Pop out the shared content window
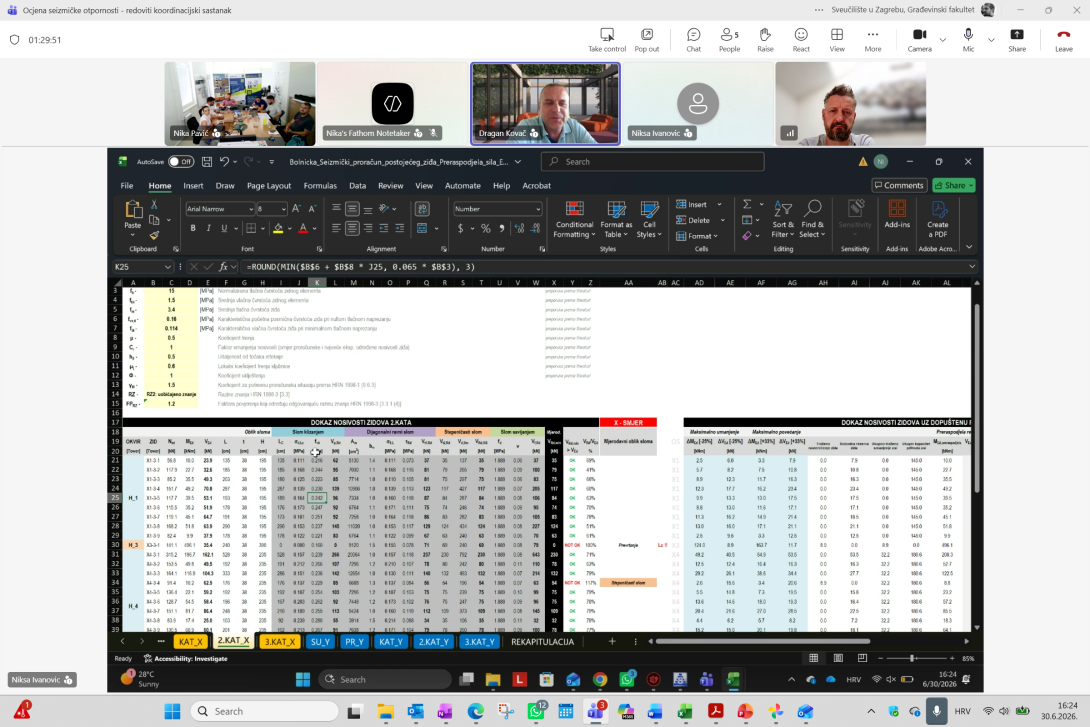The width and height of the screenshot is (1090, 727). click(646, 40)
